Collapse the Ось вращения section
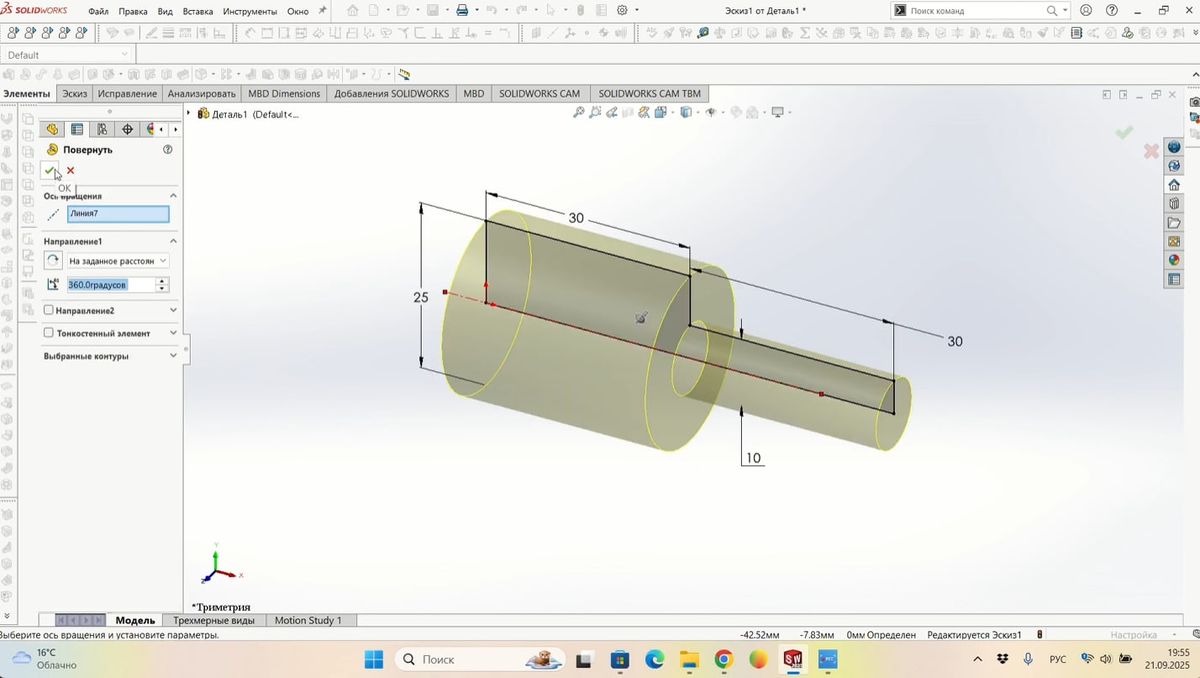 click(x=173, y=196)
